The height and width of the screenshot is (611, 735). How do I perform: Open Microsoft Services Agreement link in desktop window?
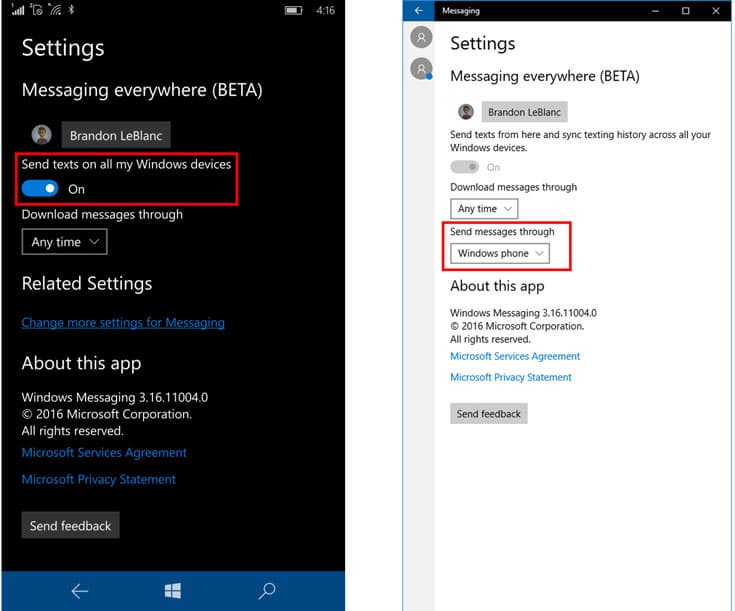515,356
